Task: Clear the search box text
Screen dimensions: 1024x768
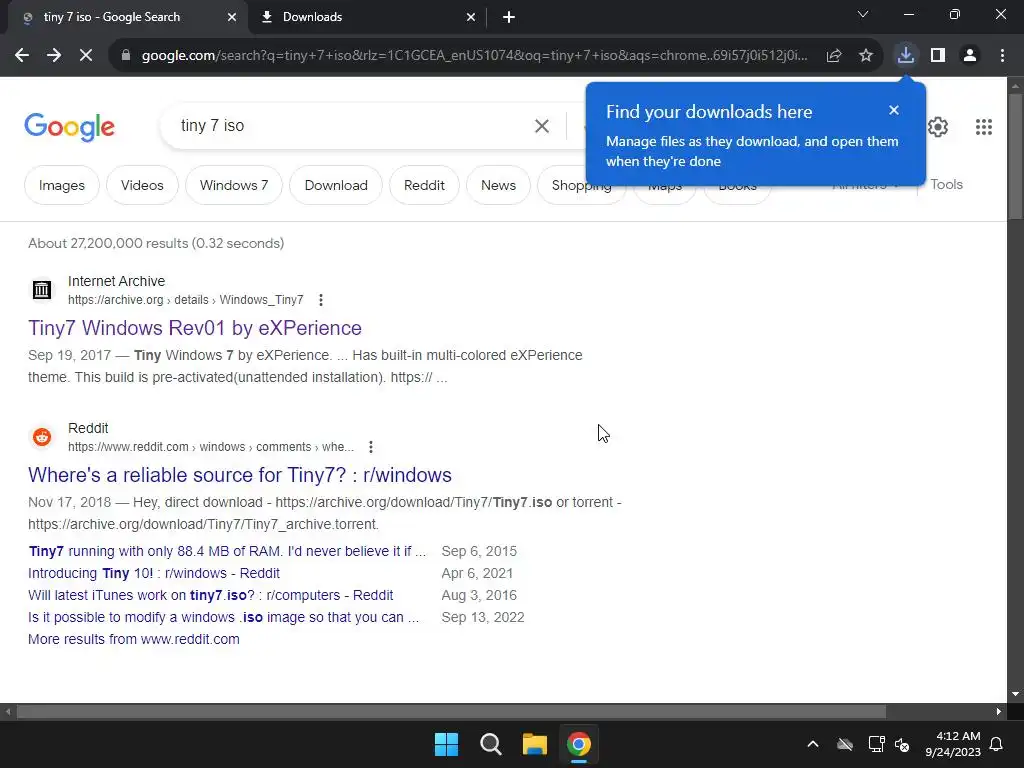Action: click(541, 126)
